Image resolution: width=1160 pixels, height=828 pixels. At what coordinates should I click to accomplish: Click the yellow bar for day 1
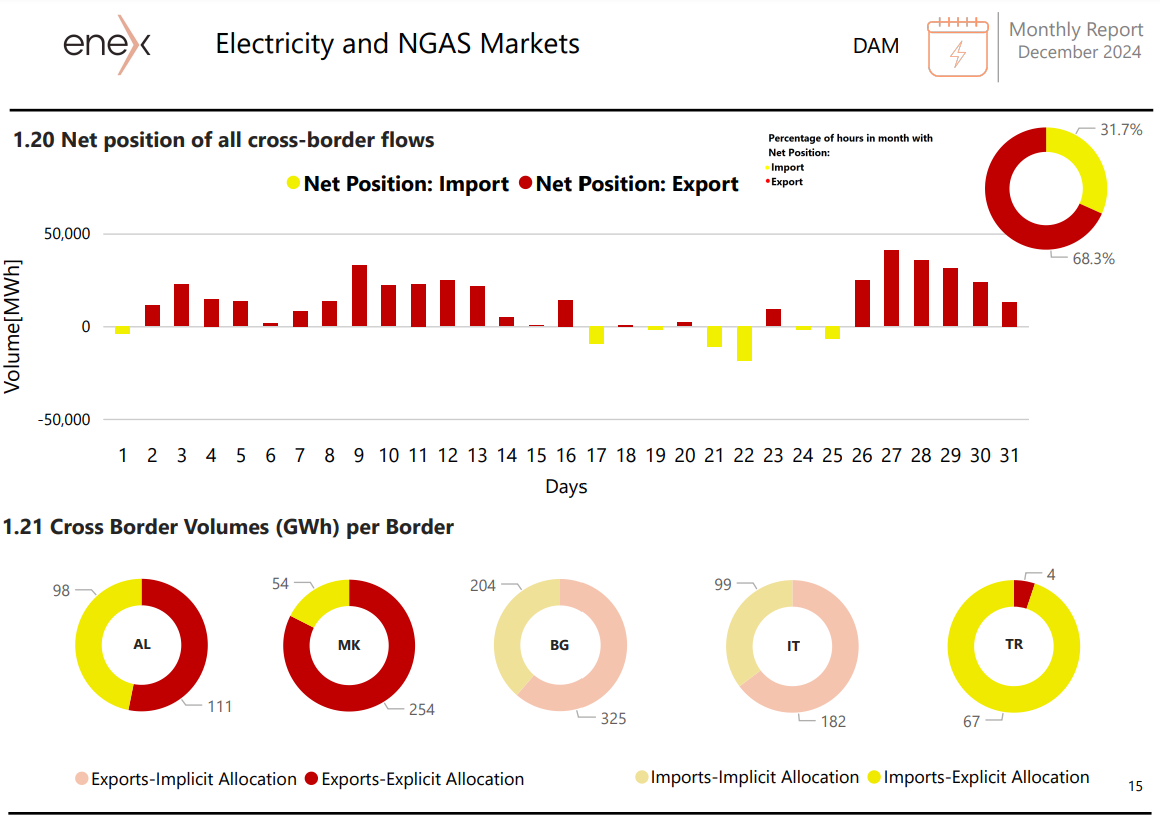click(122, 330)
